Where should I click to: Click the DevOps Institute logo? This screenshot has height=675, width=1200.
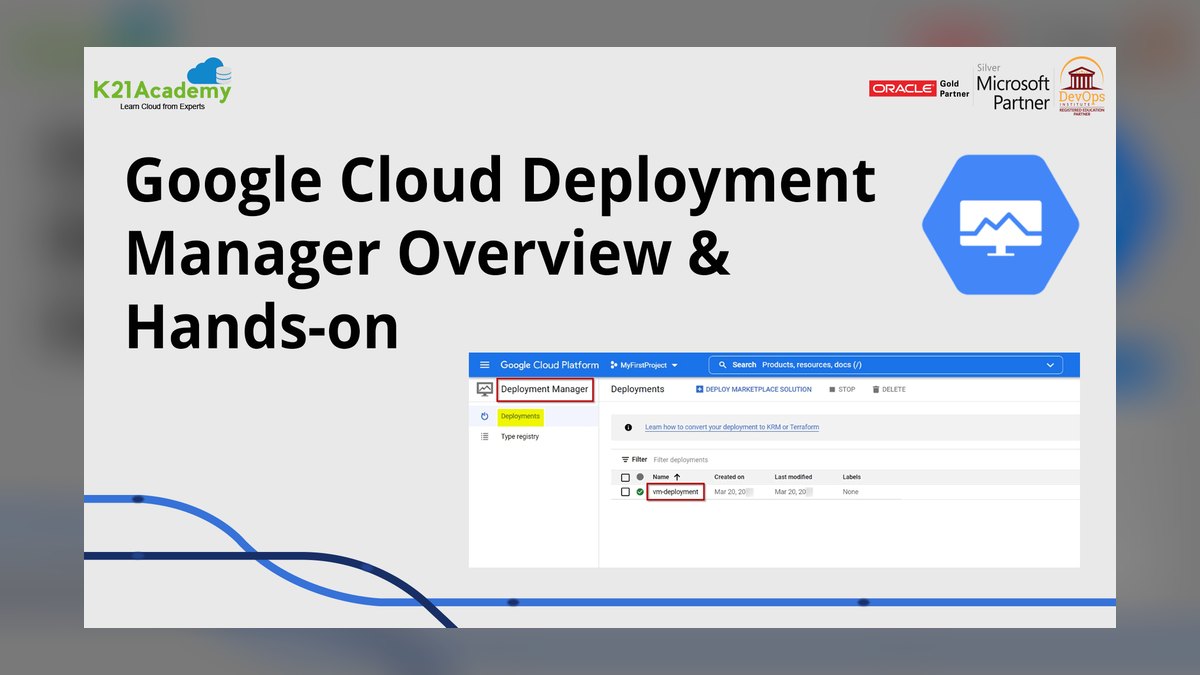pos(1082,86)
